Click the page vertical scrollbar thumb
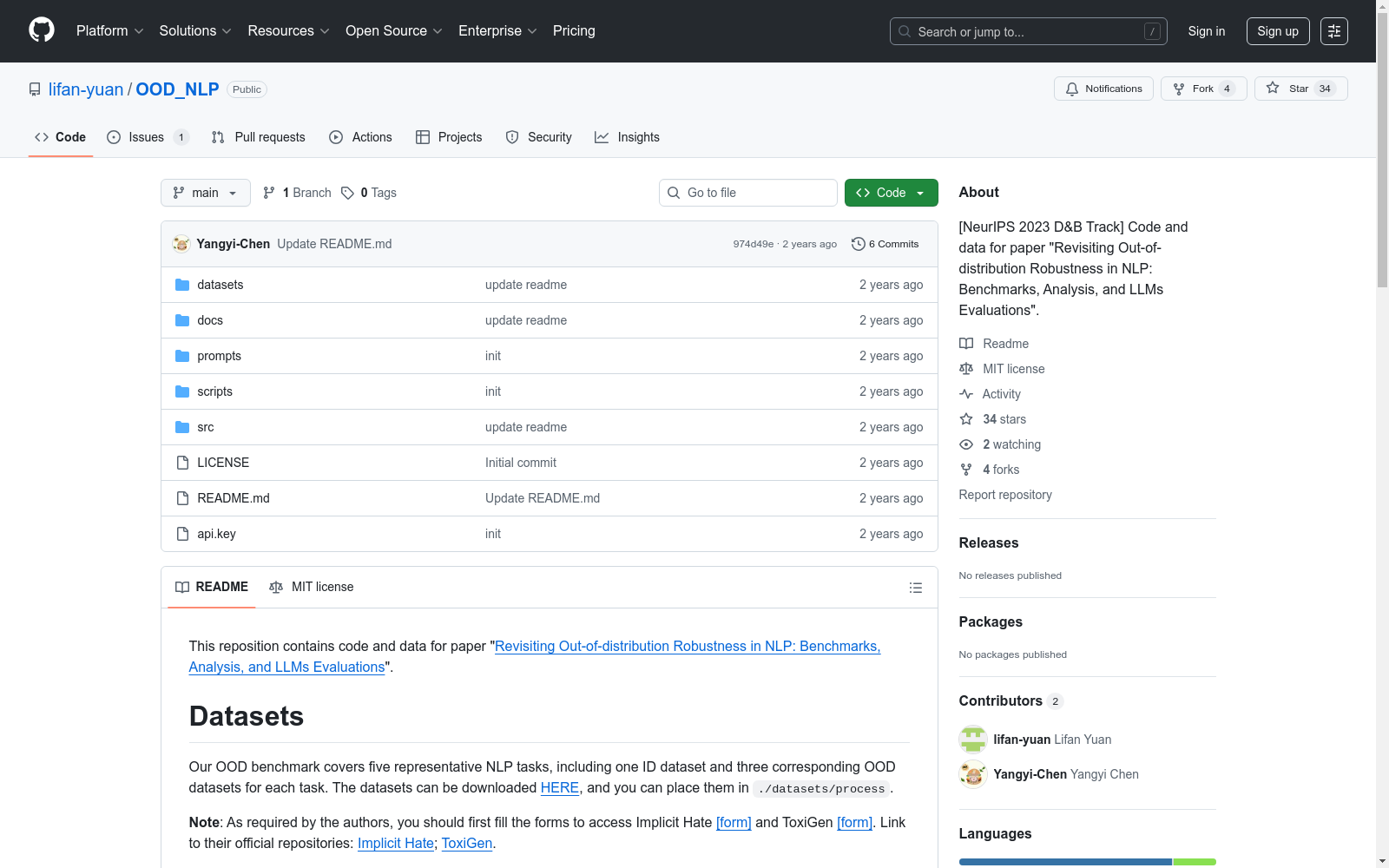The height and width of the screenshot is (868, 1389). coord(1382,149)
